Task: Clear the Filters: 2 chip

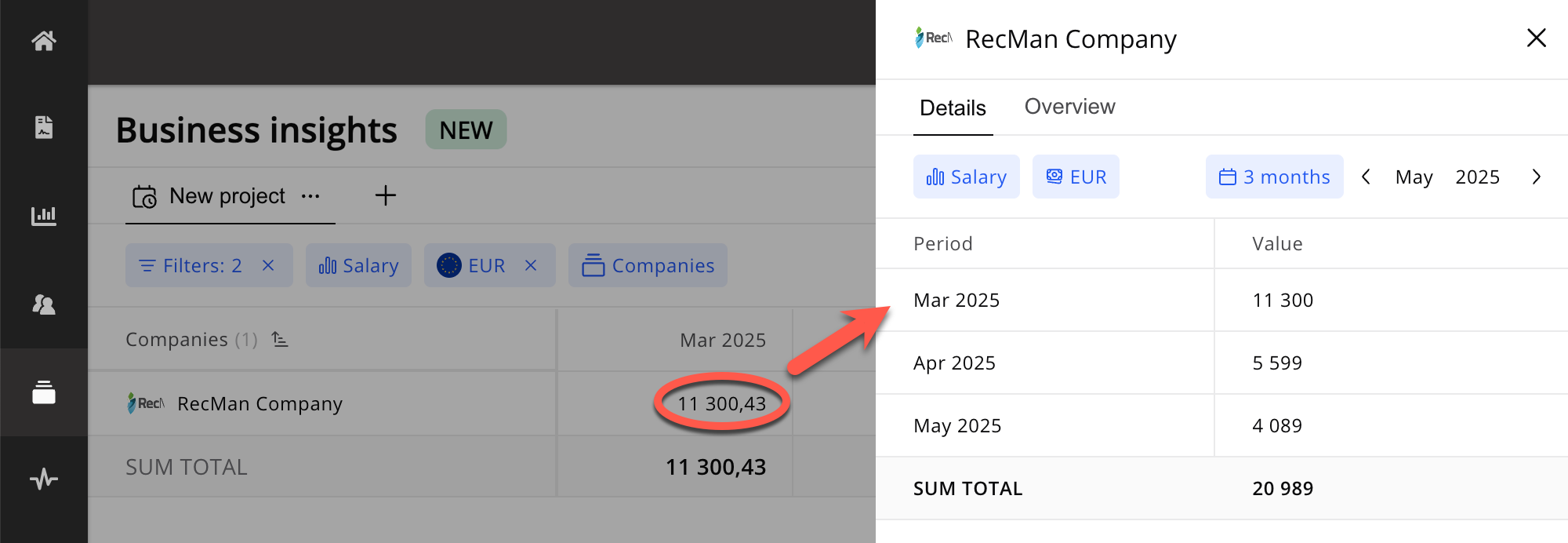Action: coord(268,265)
